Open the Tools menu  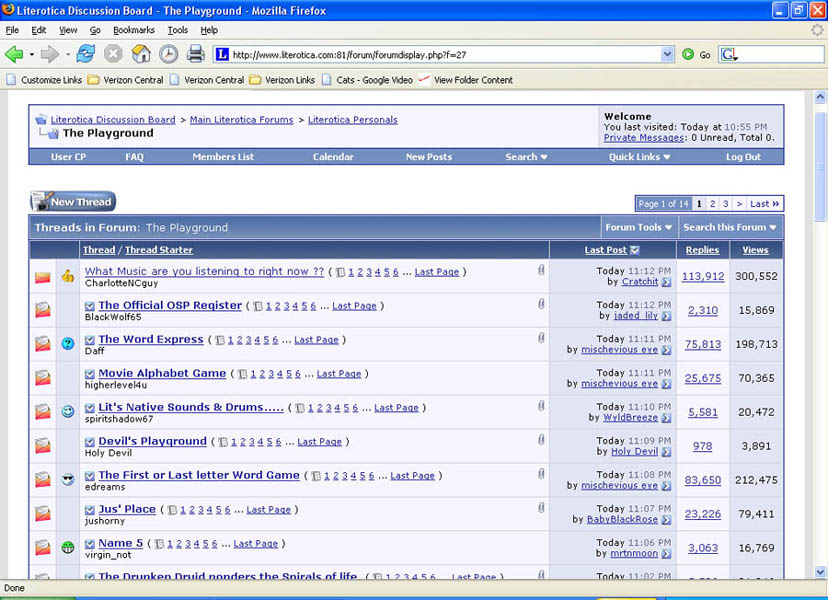pyautogui.click(x=178, y=30)
